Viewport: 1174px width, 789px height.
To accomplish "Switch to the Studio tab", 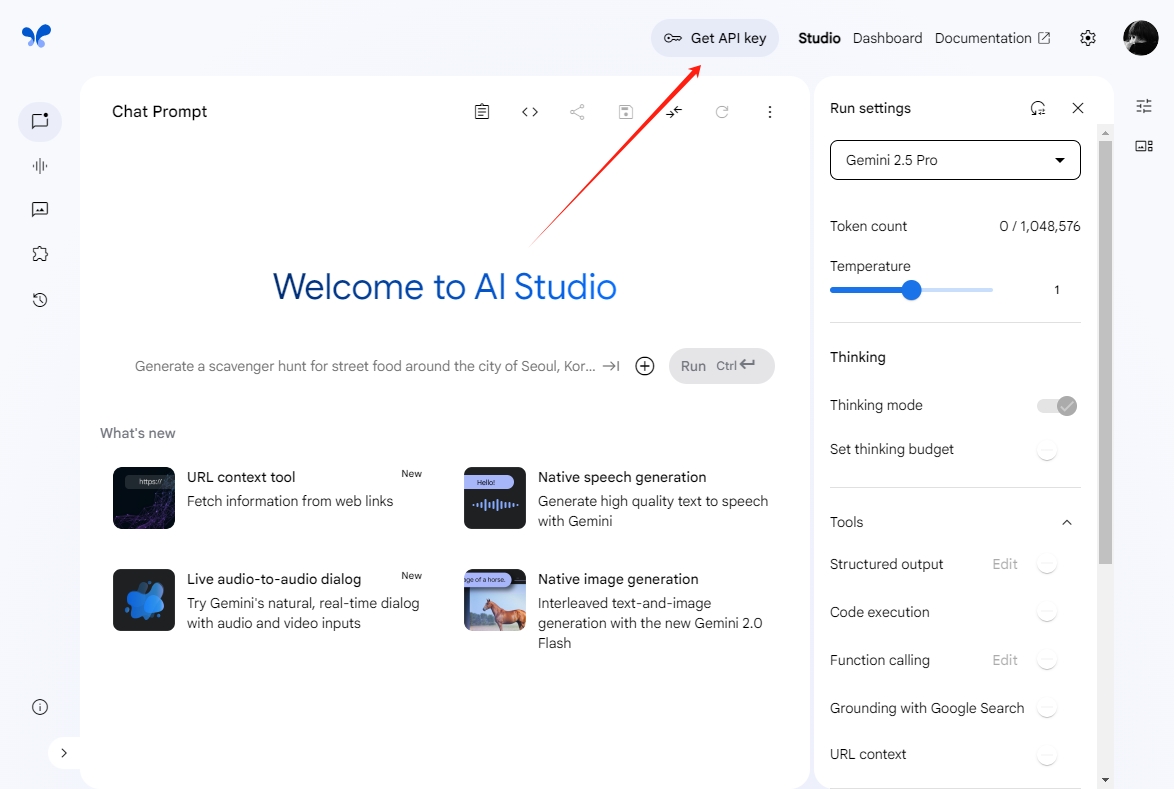I will (x=819, y=38).
